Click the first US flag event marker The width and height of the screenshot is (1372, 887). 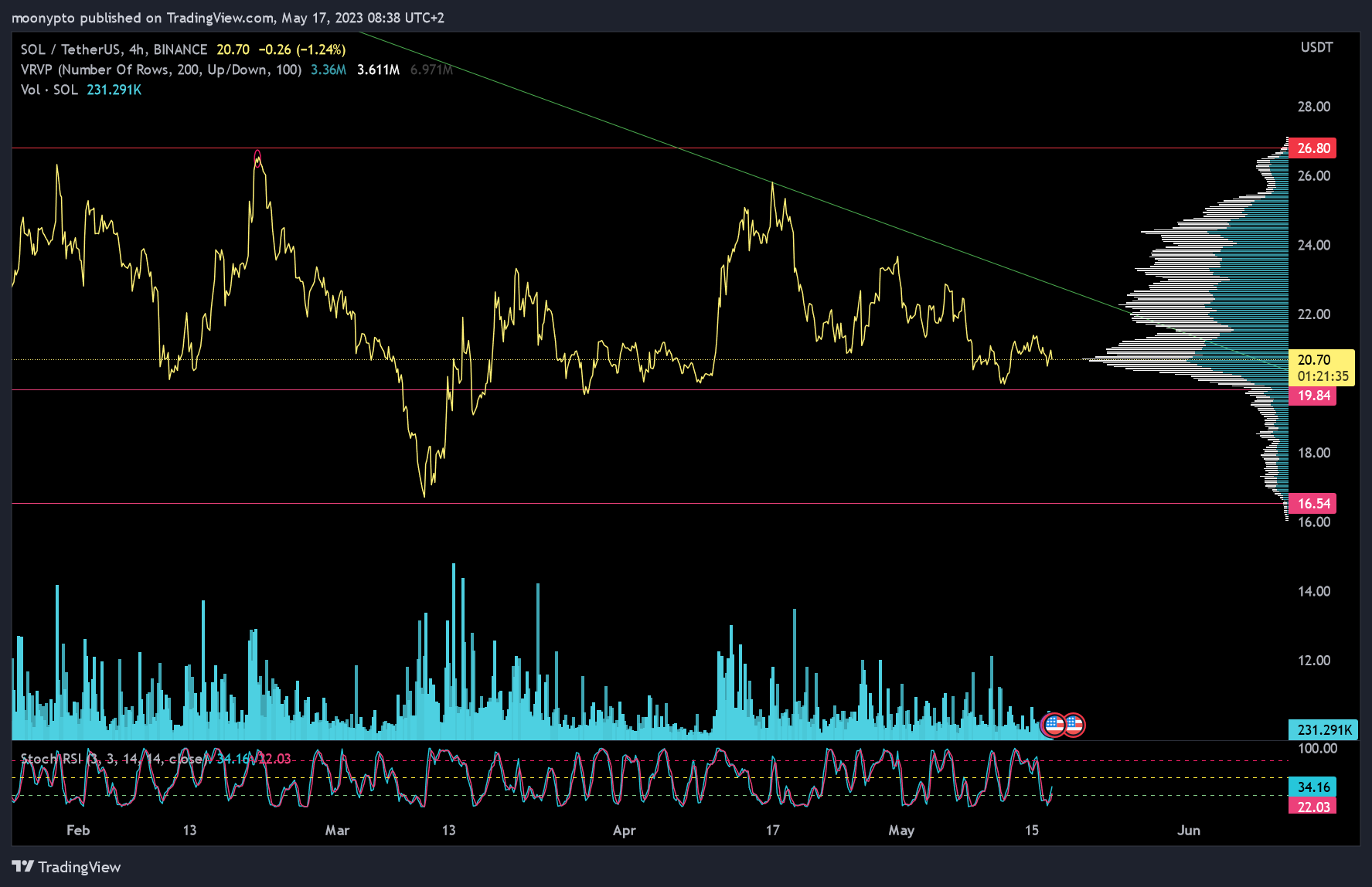coord(1054,725)
